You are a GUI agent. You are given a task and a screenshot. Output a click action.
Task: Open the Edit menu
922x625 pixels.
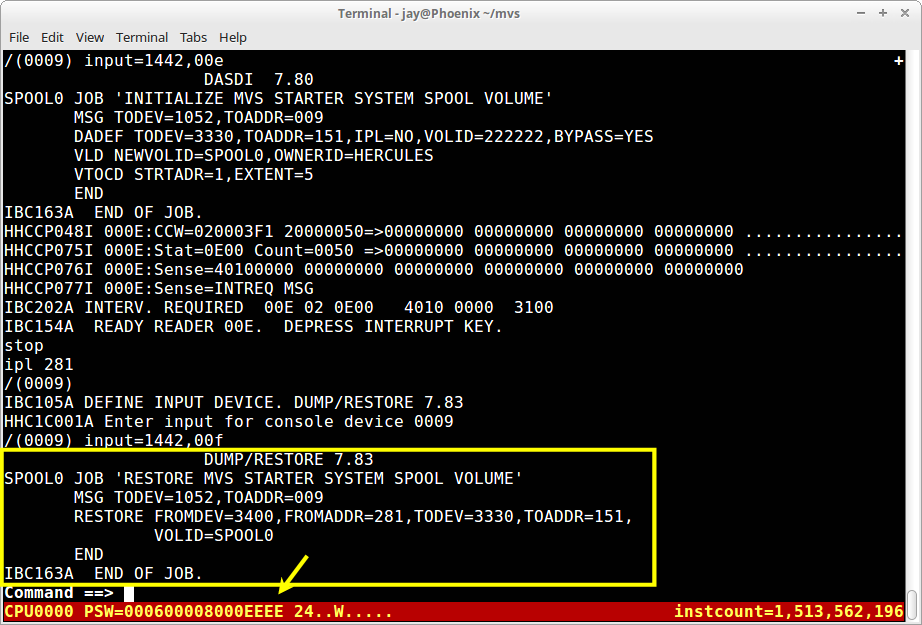pyautogui.click(x=52, y=38)
